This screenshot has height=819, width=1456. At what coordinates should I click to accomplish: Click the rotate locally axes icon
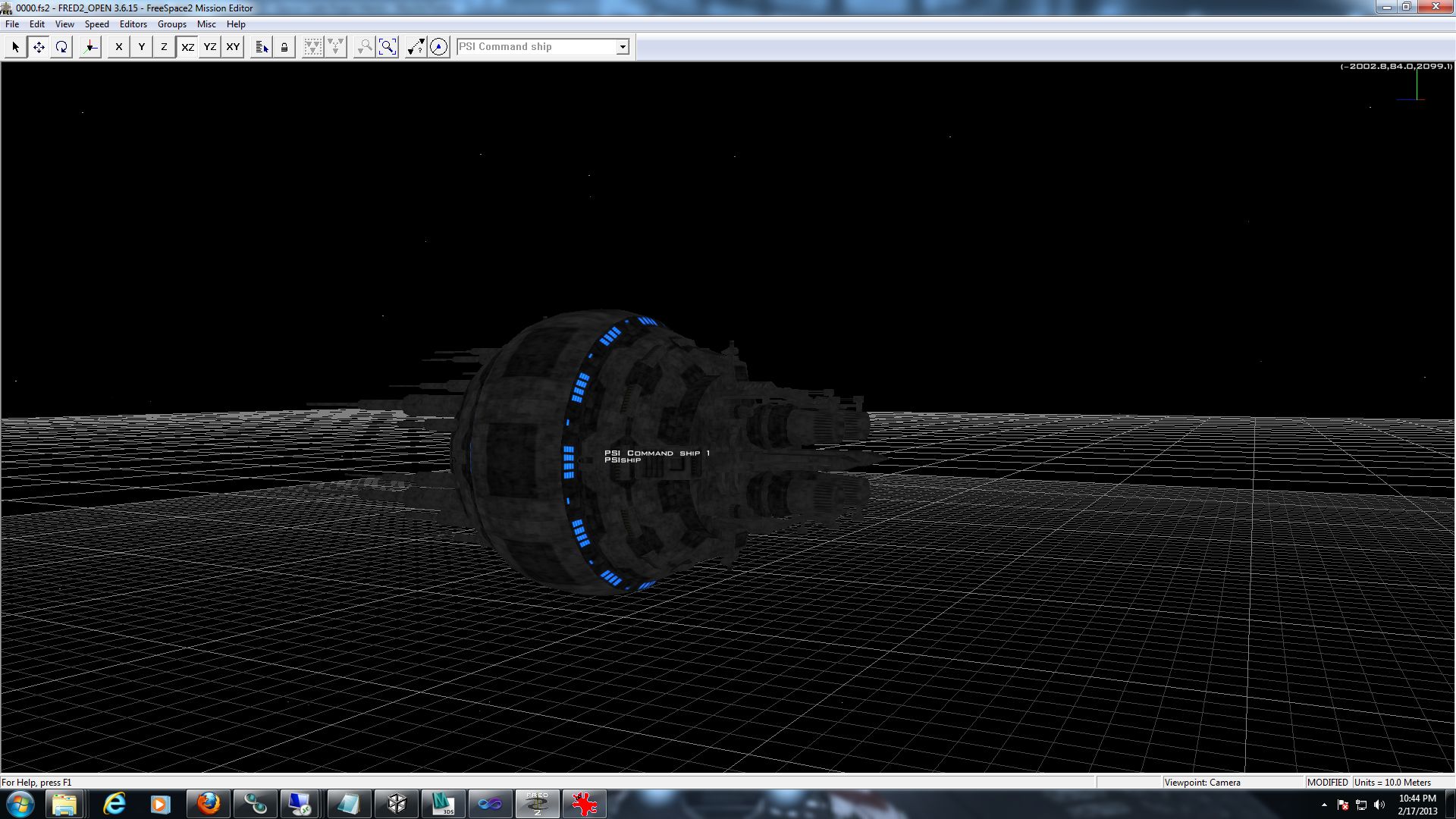(x=90, y=47)
